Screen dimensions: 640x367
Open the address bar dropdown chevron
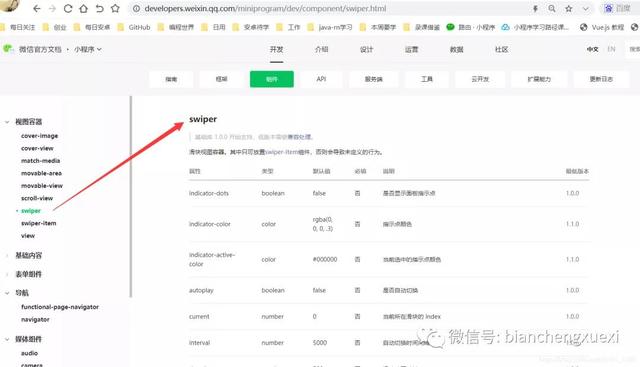(586, 9)
